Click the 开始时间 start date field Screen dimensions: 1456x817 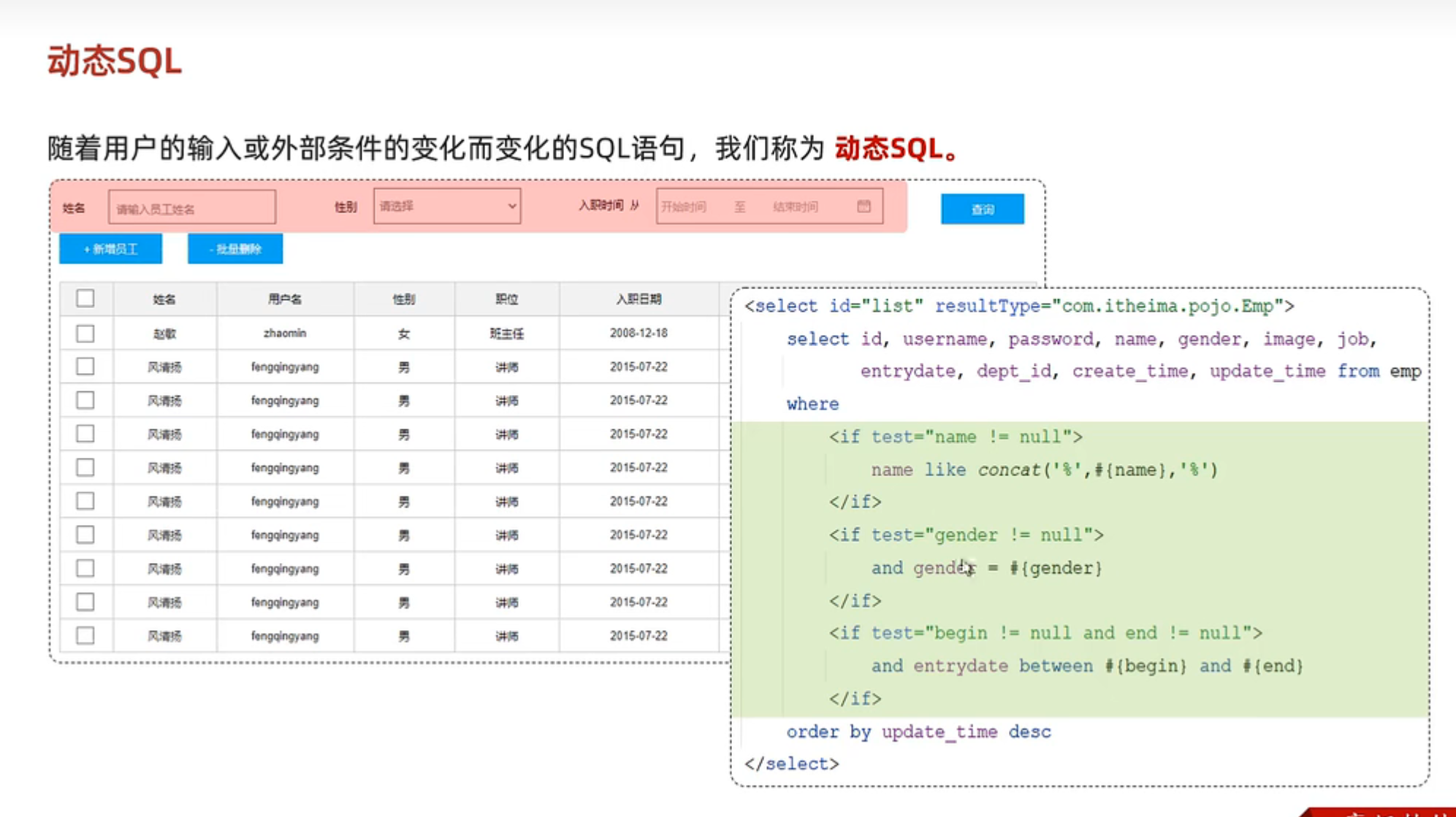click(x=685, y=207)
